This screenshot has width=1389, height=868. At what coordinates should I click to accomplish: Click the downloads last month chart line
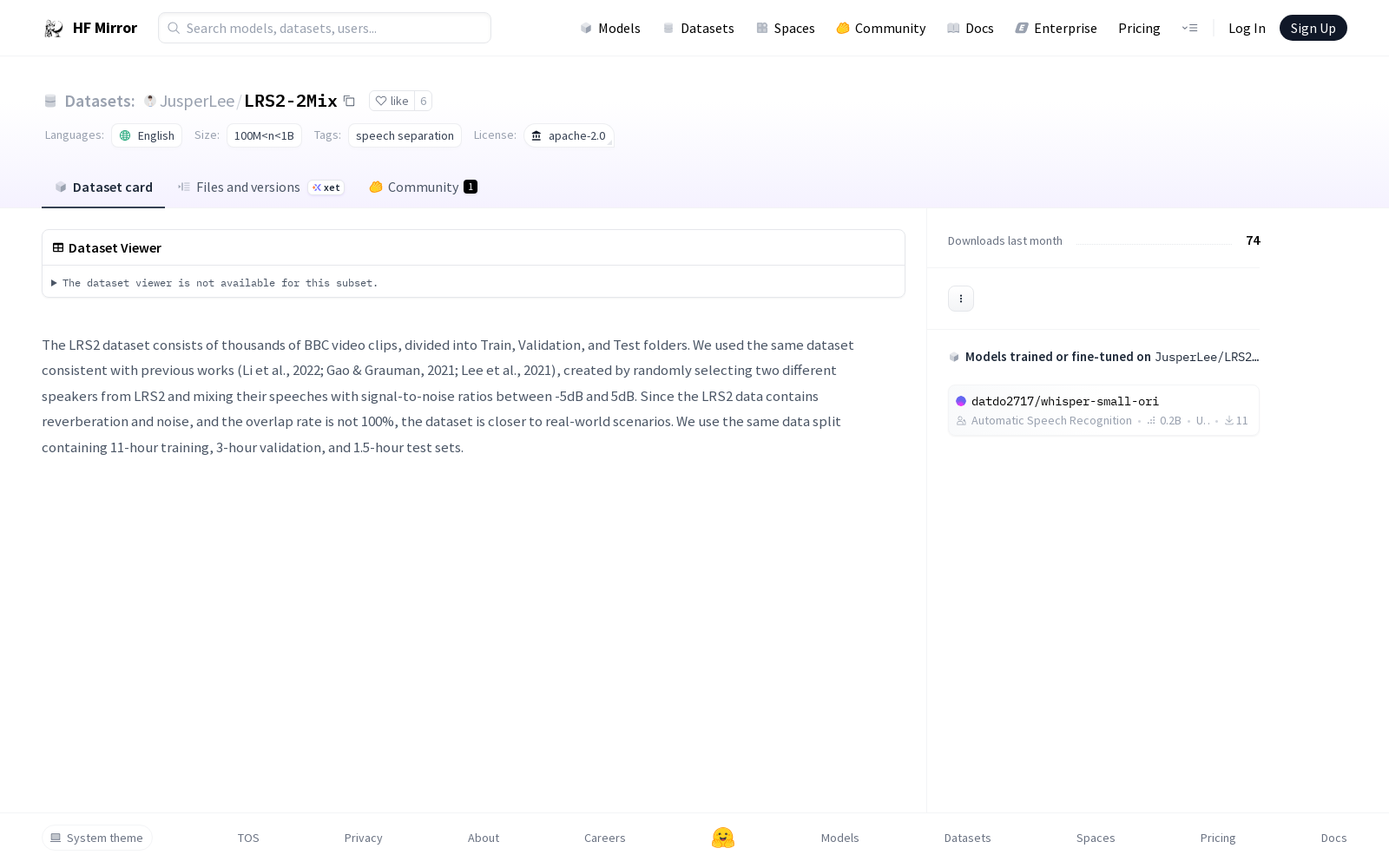(x=1154, y=243)
